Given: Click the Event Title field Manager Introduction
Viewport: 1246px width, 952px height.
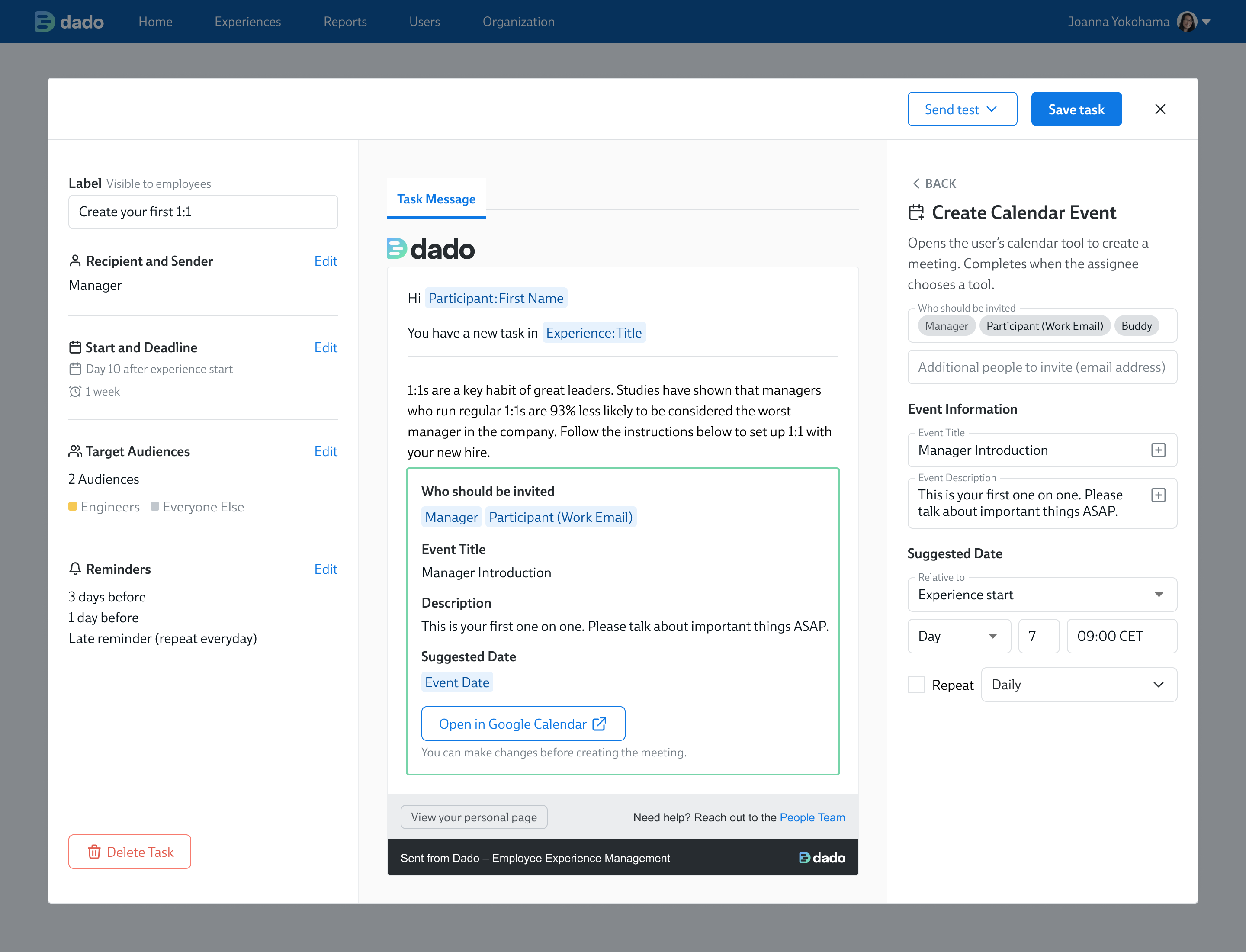Looking at the screenshot, I should (x=1042, y=450).
